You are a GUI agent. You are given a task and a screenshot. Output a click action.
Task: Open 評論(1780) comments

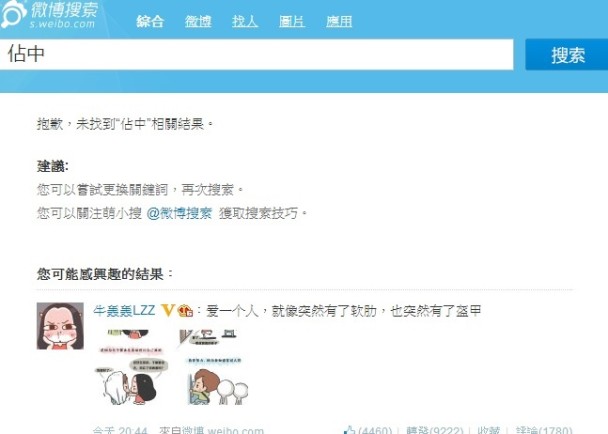(x=544, y=430)
